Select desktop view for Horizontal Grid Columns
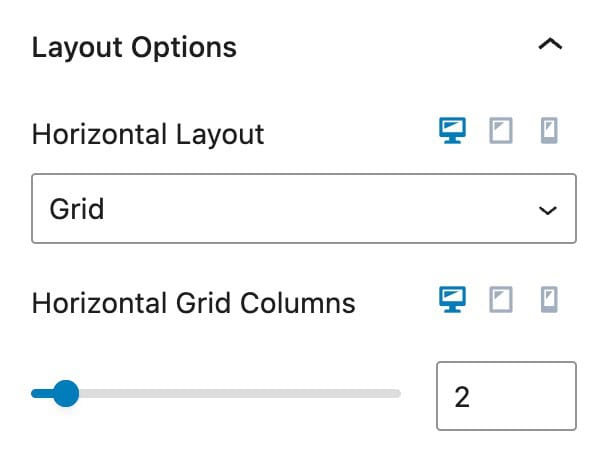Screen dimensions: 608x464 click(453, 299)
